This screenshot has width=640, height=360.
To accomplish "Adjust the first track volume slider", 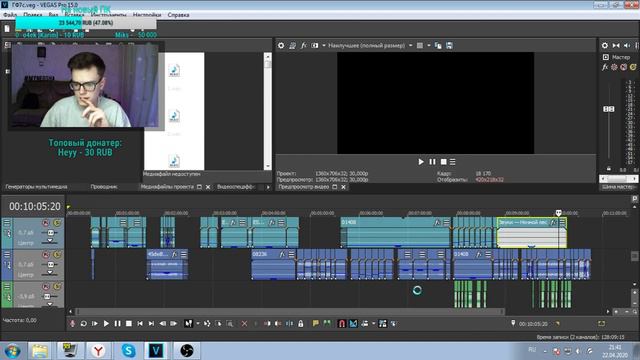I will (x=50, y=233).
